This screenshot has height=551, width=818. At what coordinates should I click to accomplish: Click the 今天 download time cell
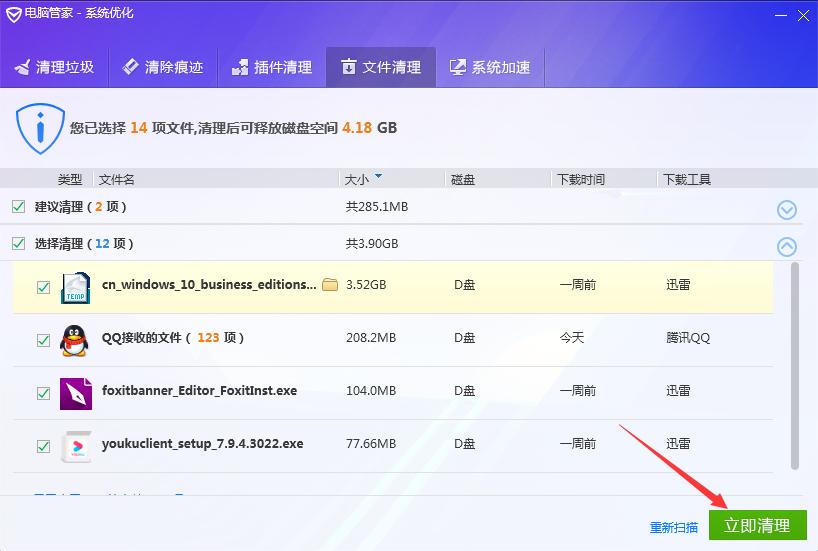[572, 338]
